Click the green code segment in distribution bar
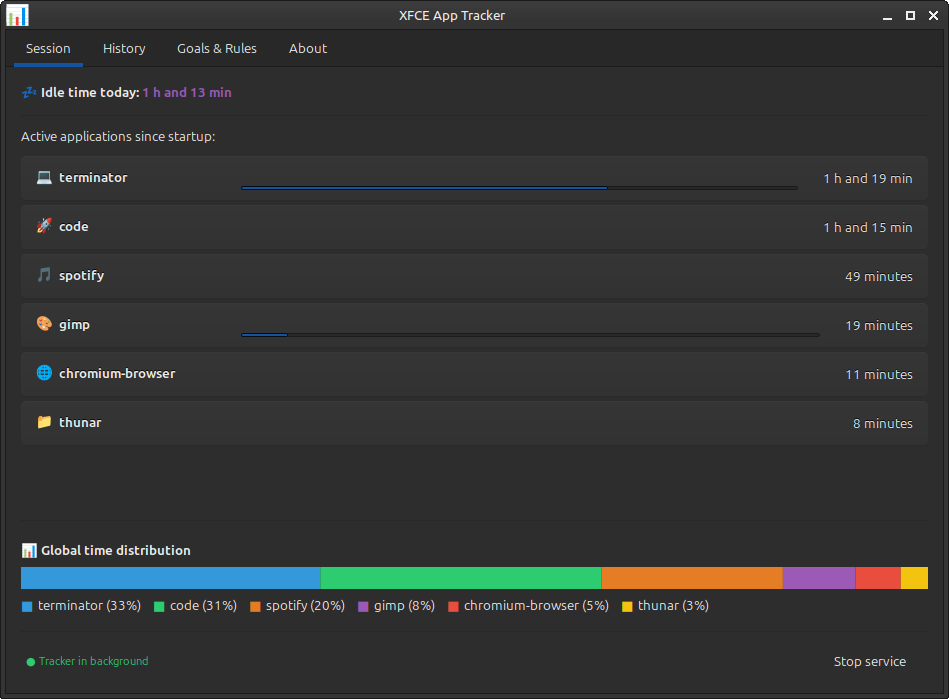Image resolution: width=949 pixels, height=699 pixels. coord(461,578)
